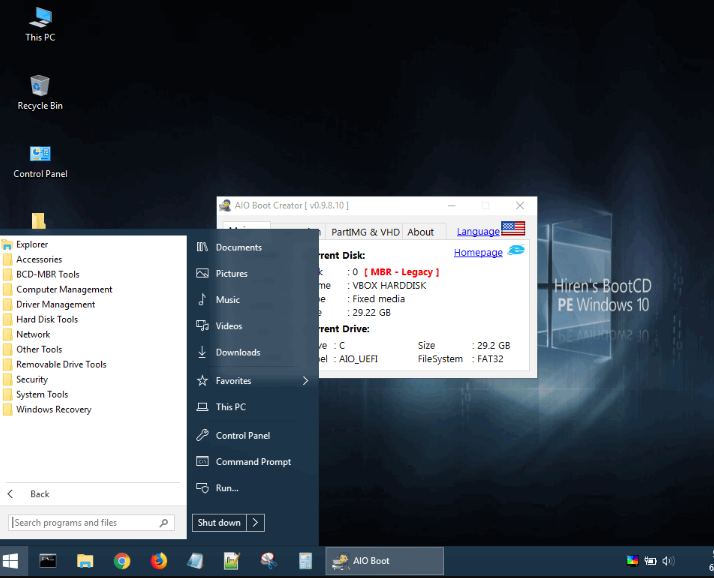Click the US flag language icon
The width and height of the screenshot is (714, 578).
(x=513, y=229)
